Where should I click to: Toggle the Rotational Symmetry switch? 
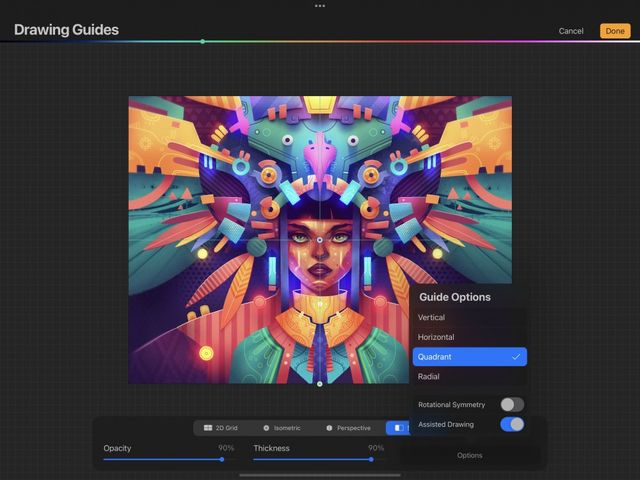[x=512, y=404]
